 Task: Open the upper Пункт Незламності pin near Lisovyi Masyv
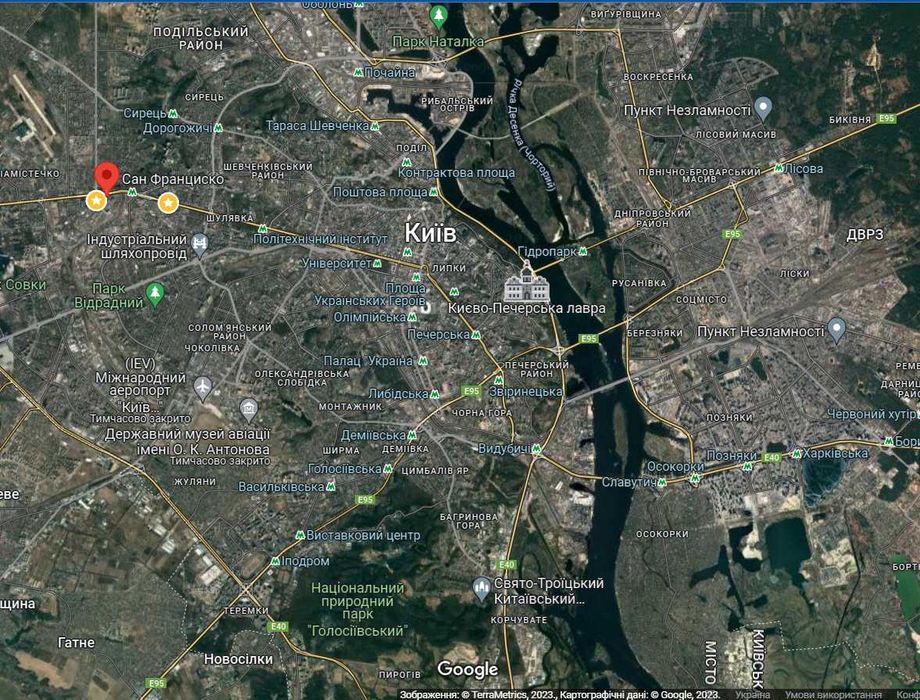[x=763, y=109]
